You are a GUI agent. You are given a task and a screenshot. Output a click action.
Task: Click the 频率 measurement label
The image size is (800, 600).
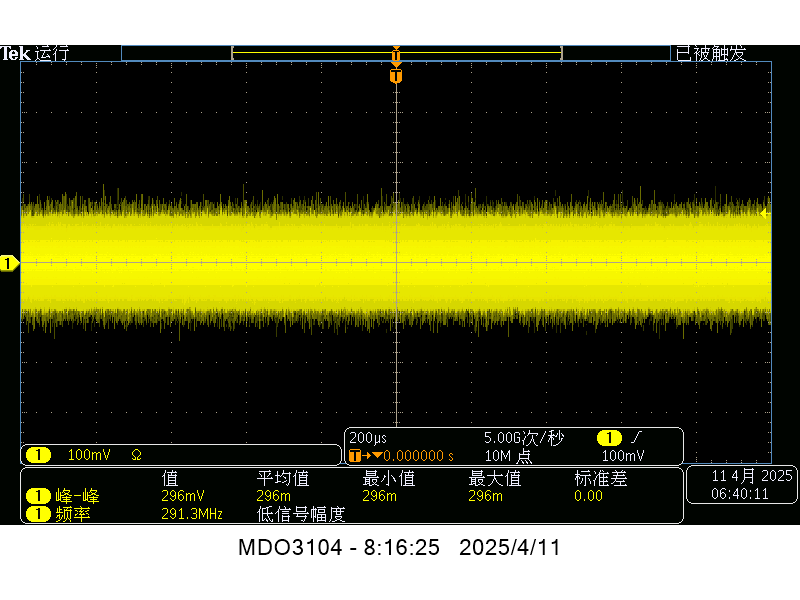click(72, 514)
